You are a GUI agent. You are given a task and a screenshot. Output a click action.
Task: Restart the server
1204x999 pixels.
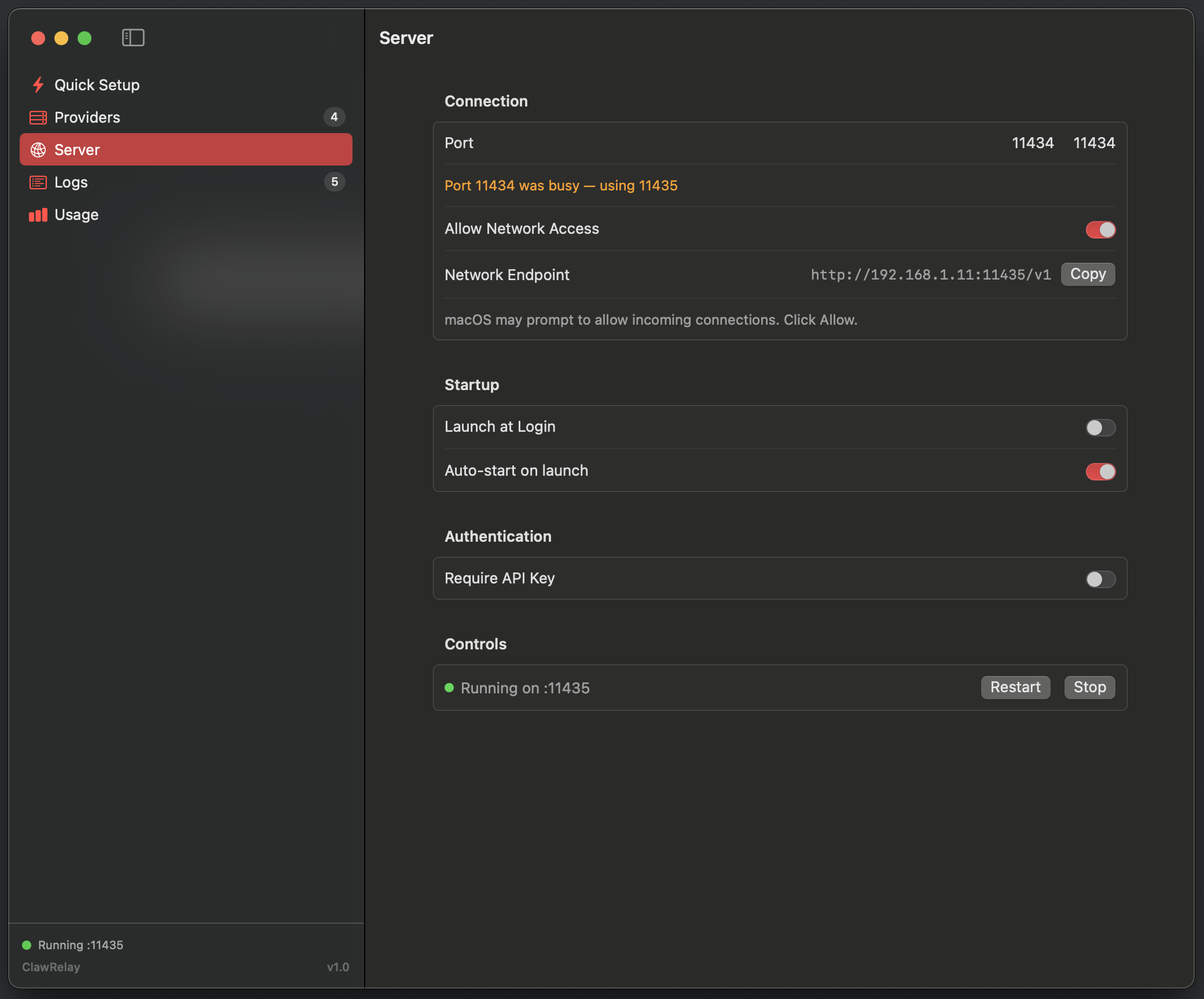pyautogui.click(x=1015, y=687)
